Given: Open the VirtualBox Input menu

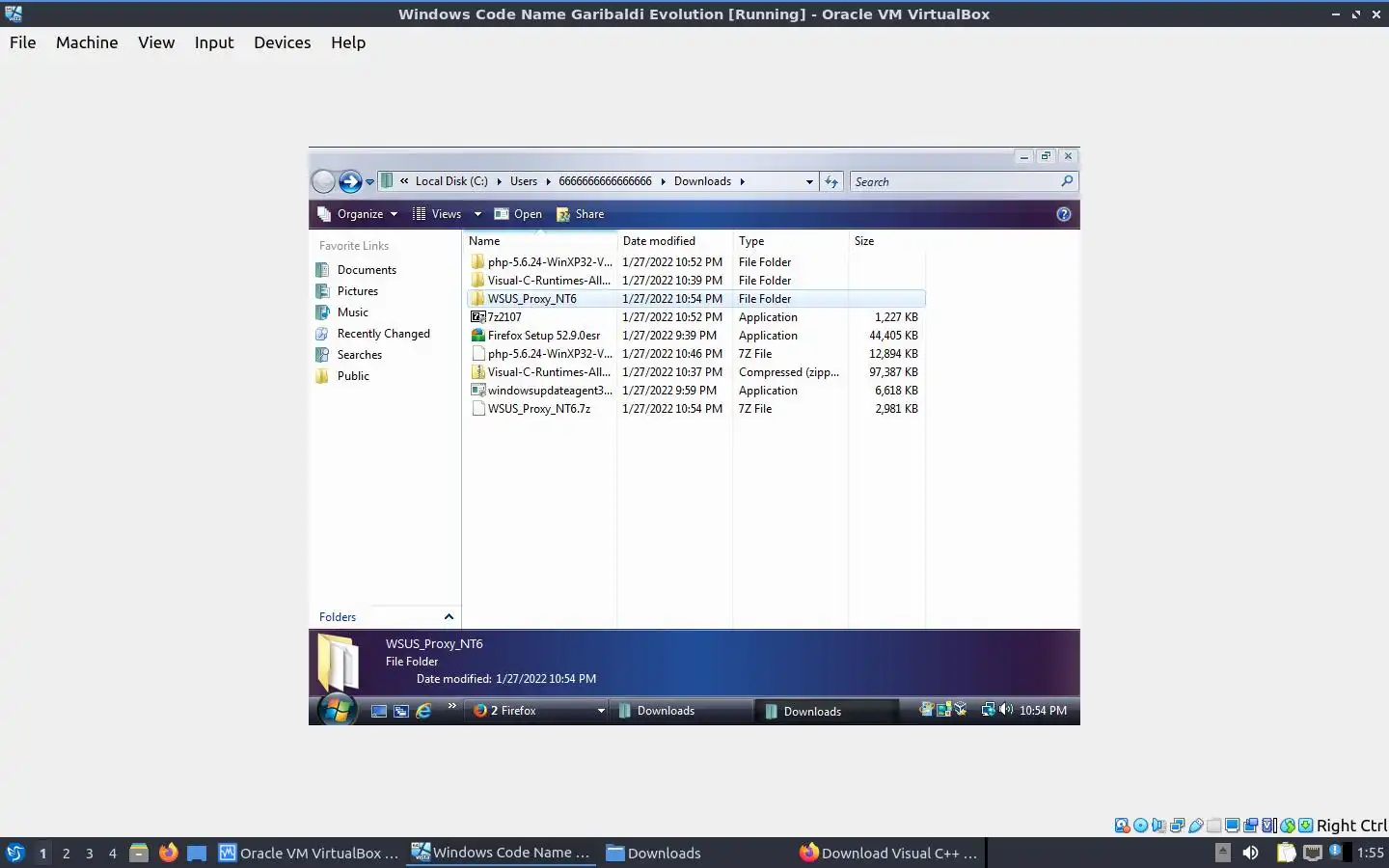Looking at the screenshot, I should 214,42.
